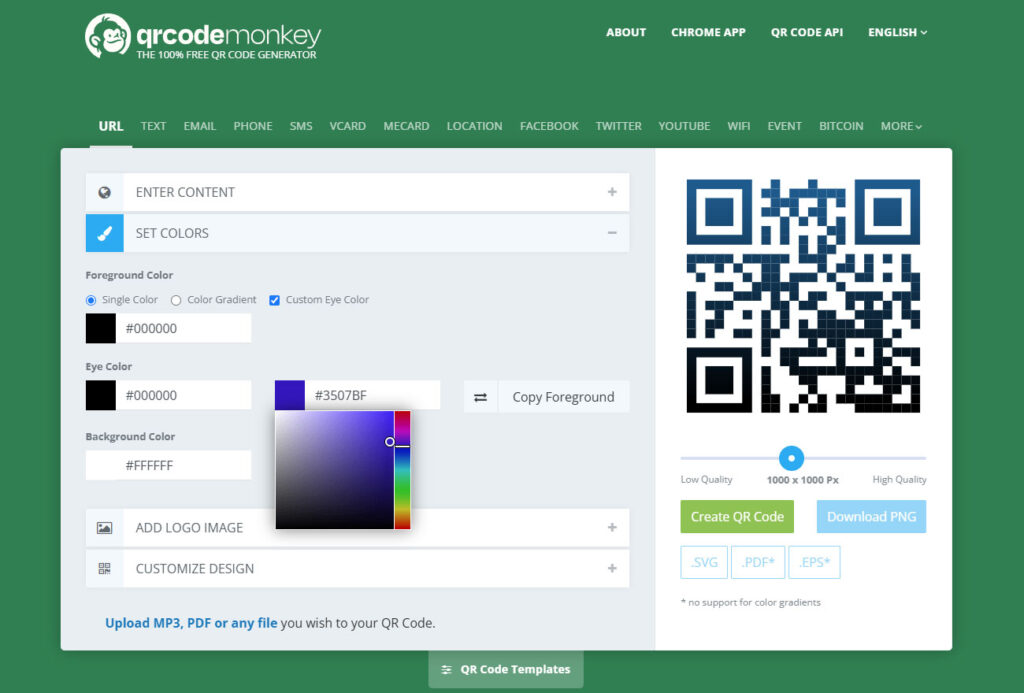Open the QR Code Templates button
The height and width of the screenshot is (693, 1024).
506,669
